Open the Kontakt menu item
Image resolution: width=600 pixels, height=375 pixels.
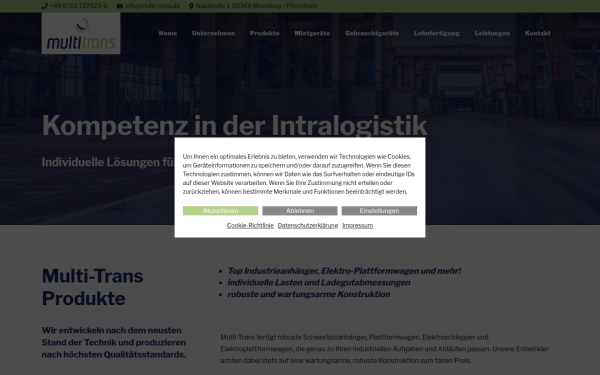[x=538, y=33]
